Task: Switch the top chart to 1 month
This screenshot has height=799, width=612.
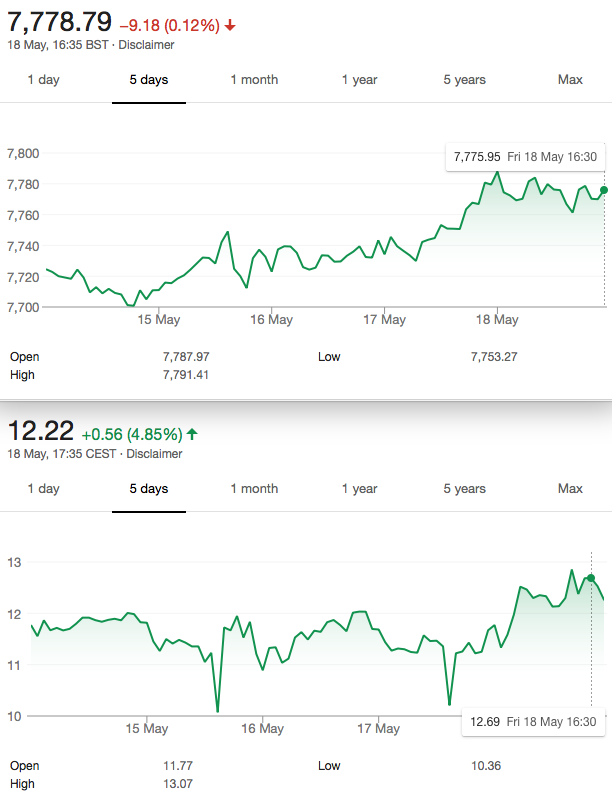Action: tap(254, 80)
